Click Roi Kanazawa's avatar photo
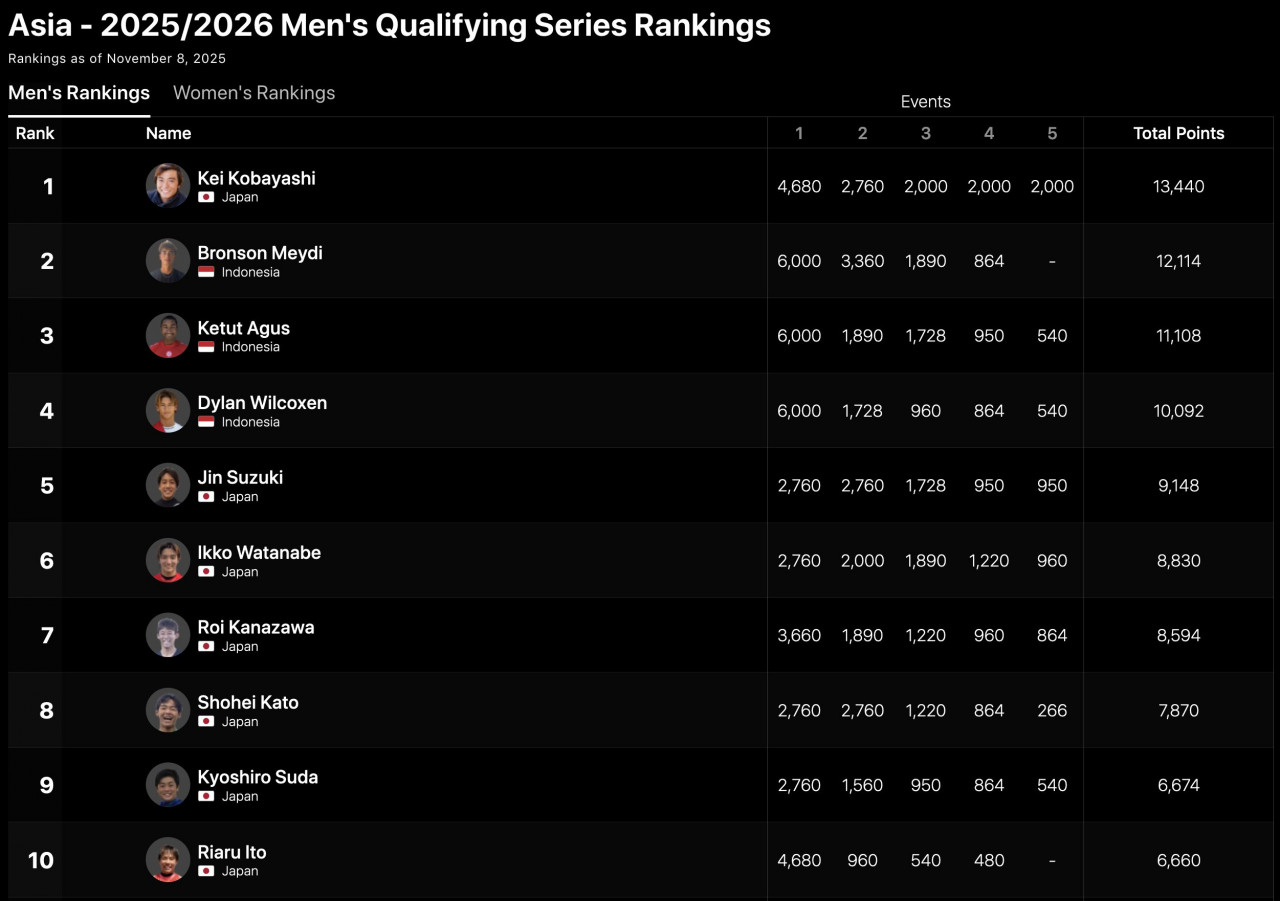Screen dimensions: 1280x901 [x=167, y=635]
